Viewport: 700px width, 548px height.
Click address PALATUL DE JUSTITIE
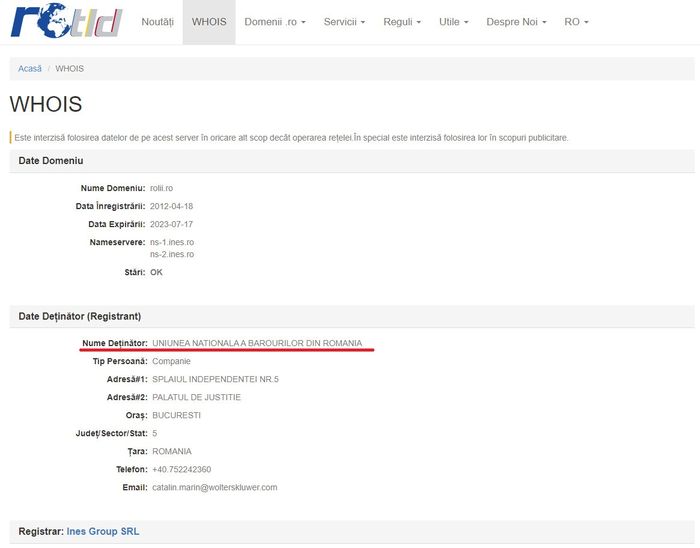(196, 397)
